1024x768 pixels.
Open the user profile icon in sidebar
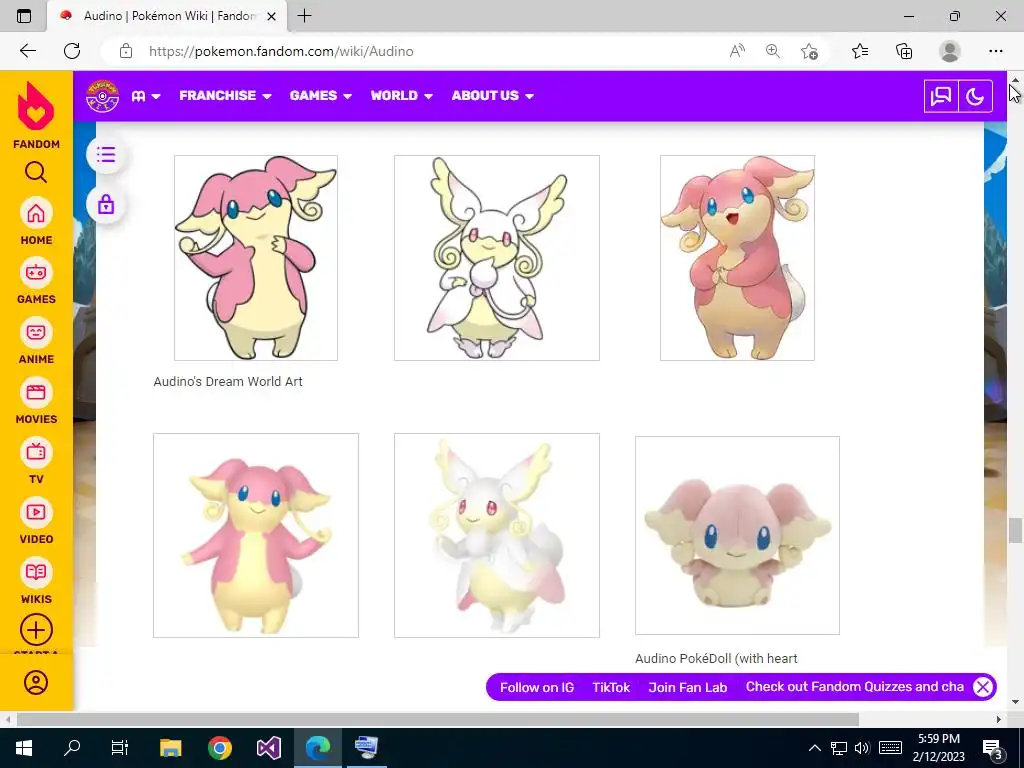click(36, 682)
